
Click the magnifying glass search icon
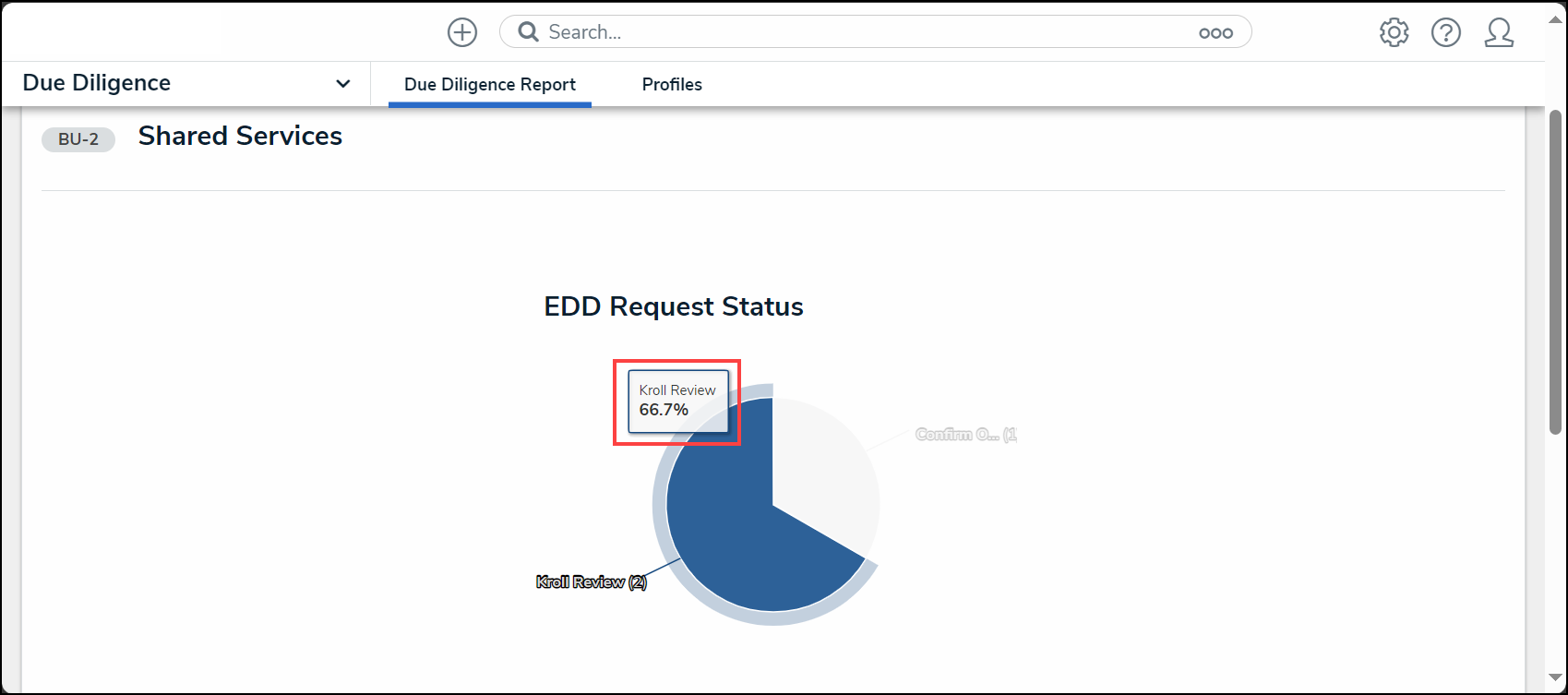tap(528, 32)
